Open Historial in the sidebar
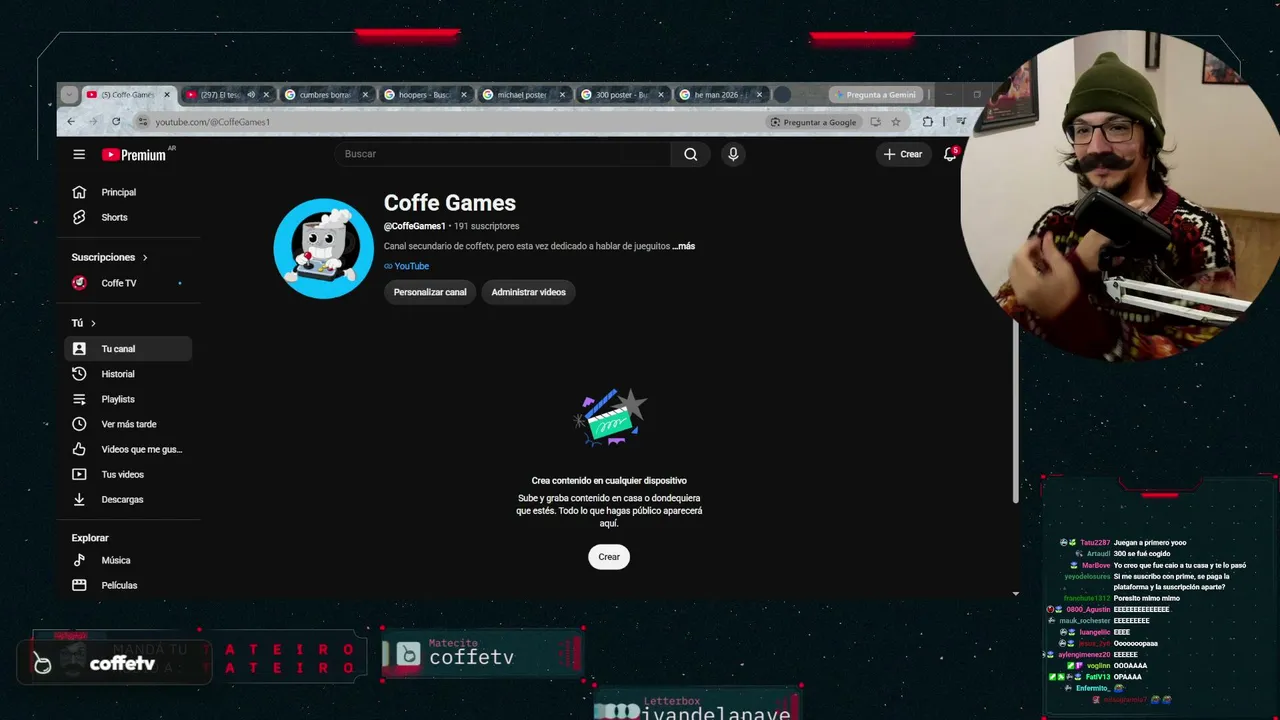Image resolution: width=1280 pixels, height=720 pixels. pos(128,374)
